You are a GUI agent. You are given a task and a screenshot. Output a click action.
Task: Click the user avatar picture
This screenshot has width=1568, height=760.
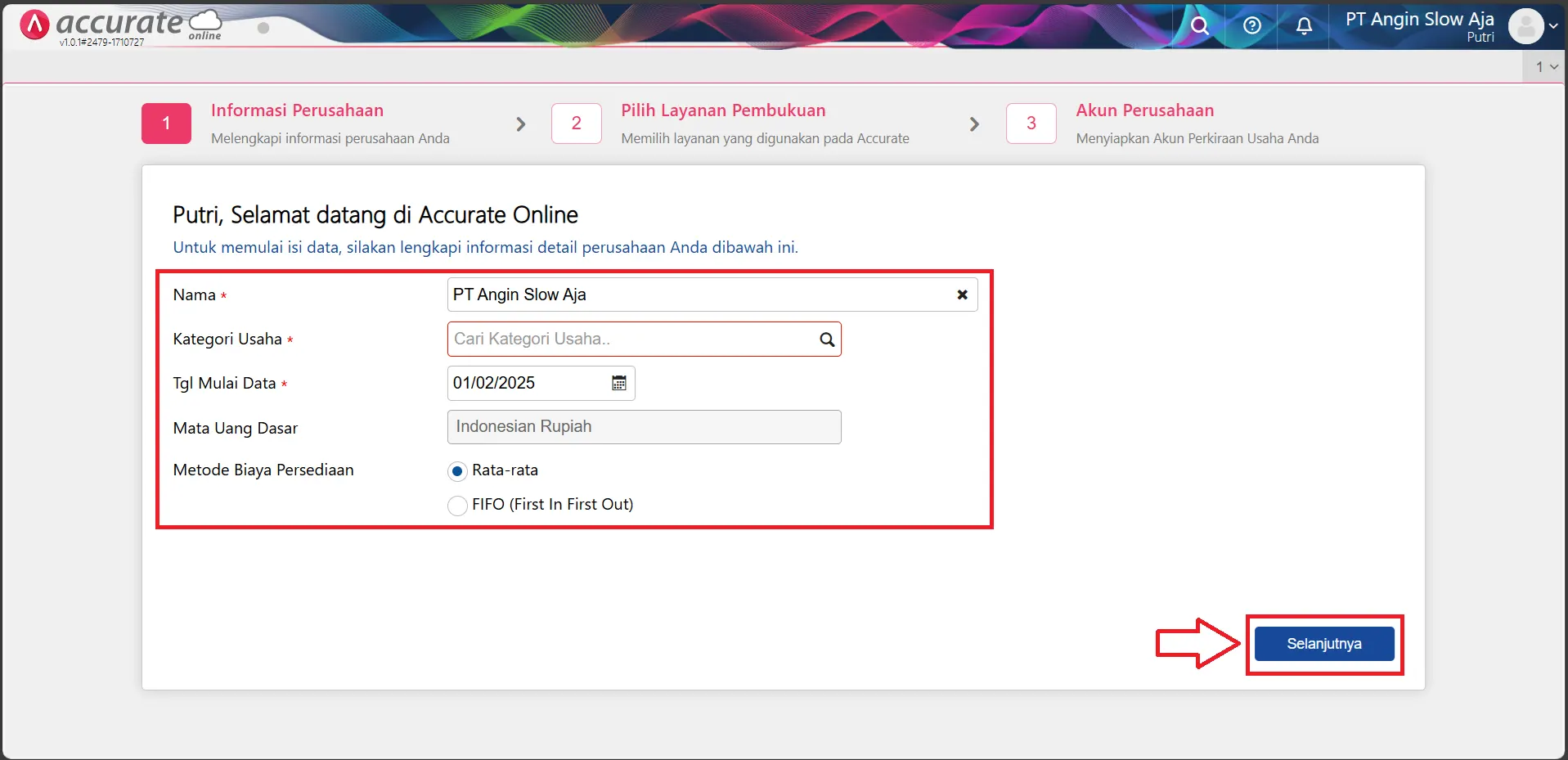(1525, 26)
